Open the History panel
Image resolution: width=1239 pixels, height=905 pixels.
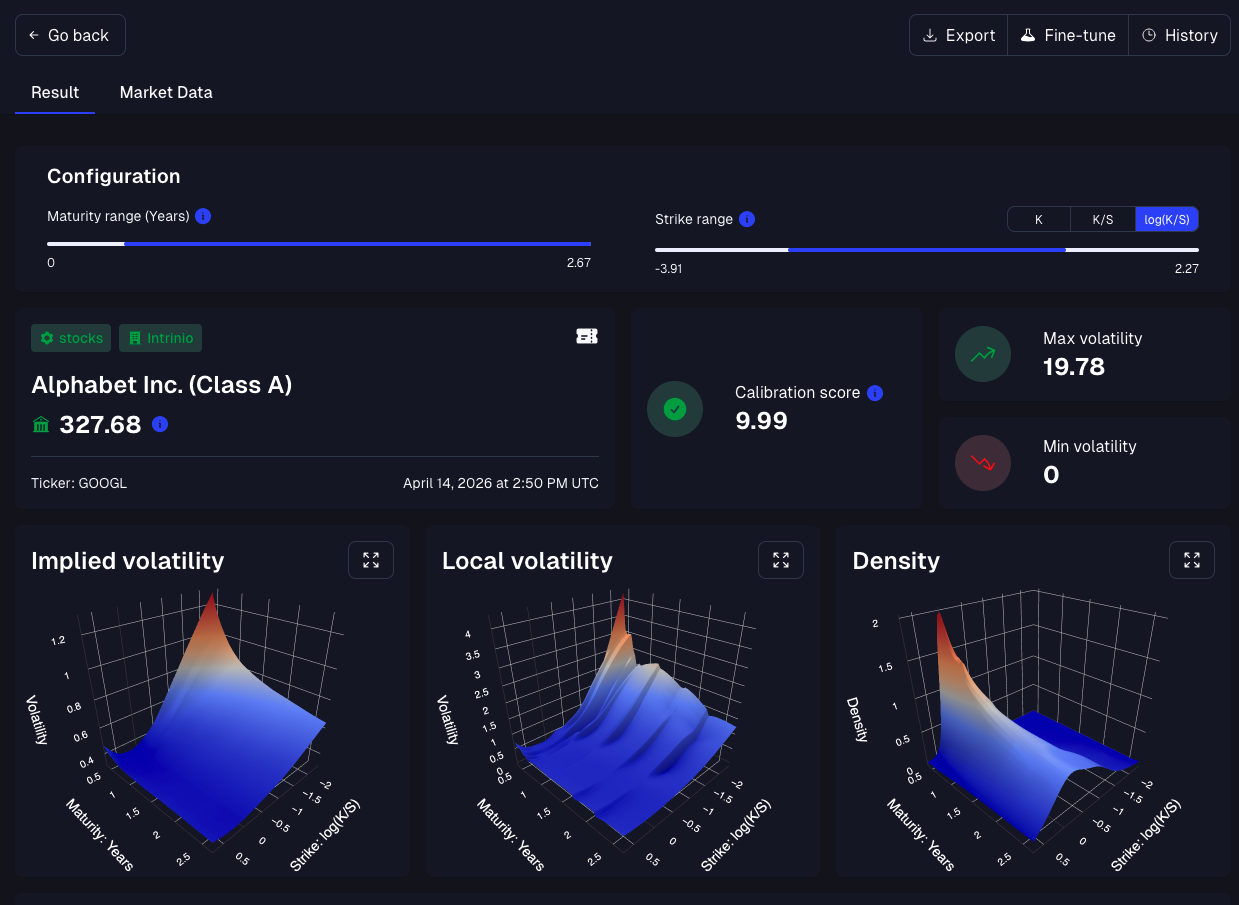coord(1179,35)
